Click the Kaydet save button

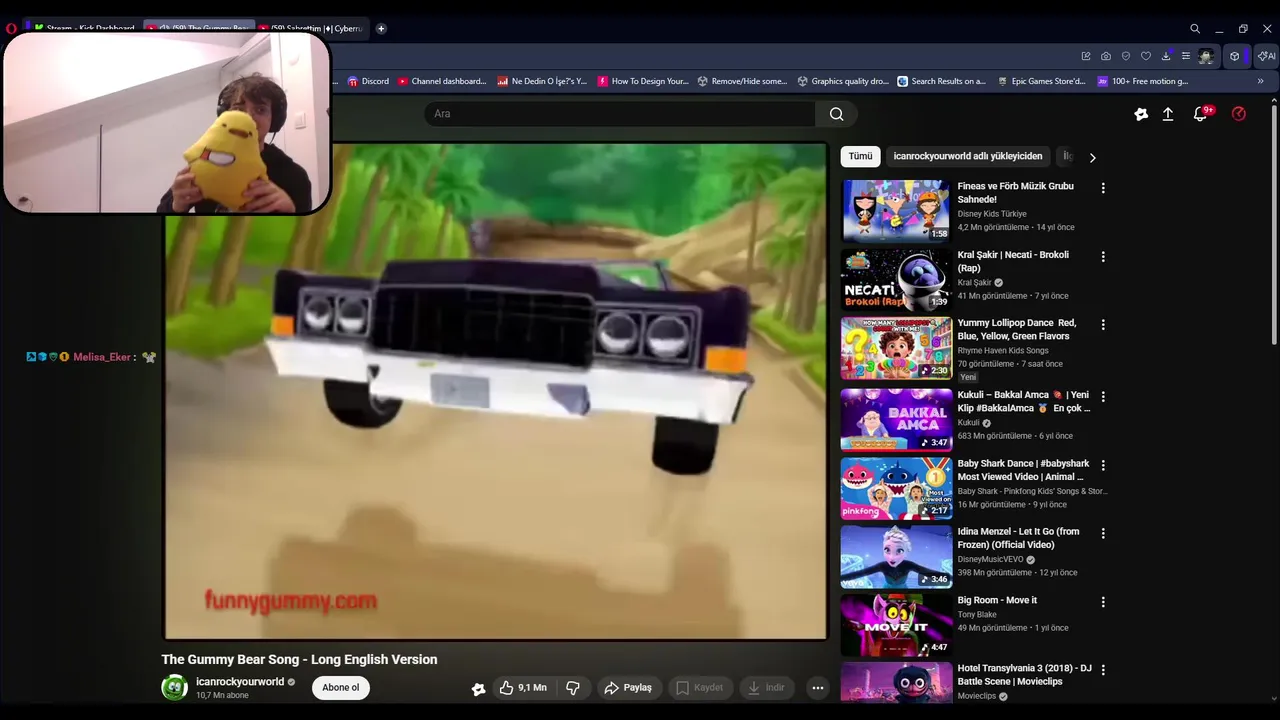tap(699, 688)
